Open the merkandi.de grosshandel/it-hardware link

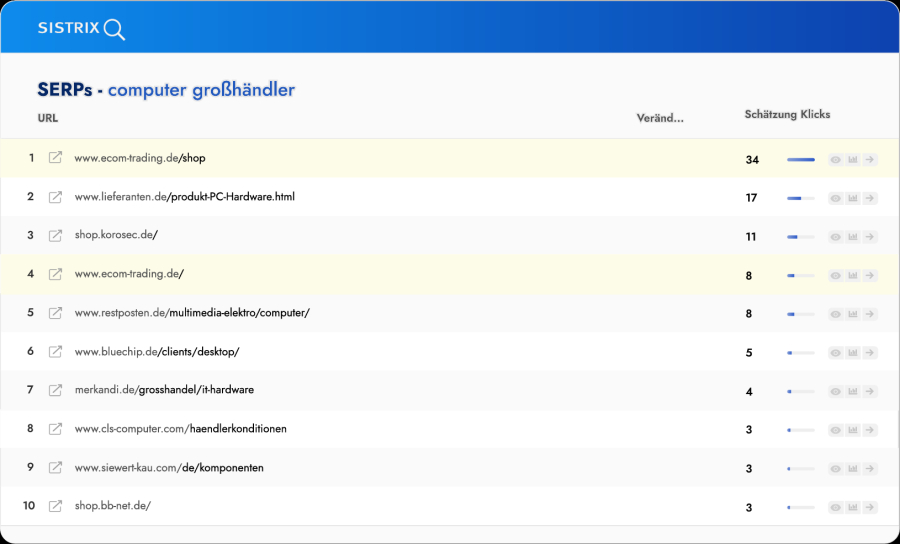tap(170, 390)
